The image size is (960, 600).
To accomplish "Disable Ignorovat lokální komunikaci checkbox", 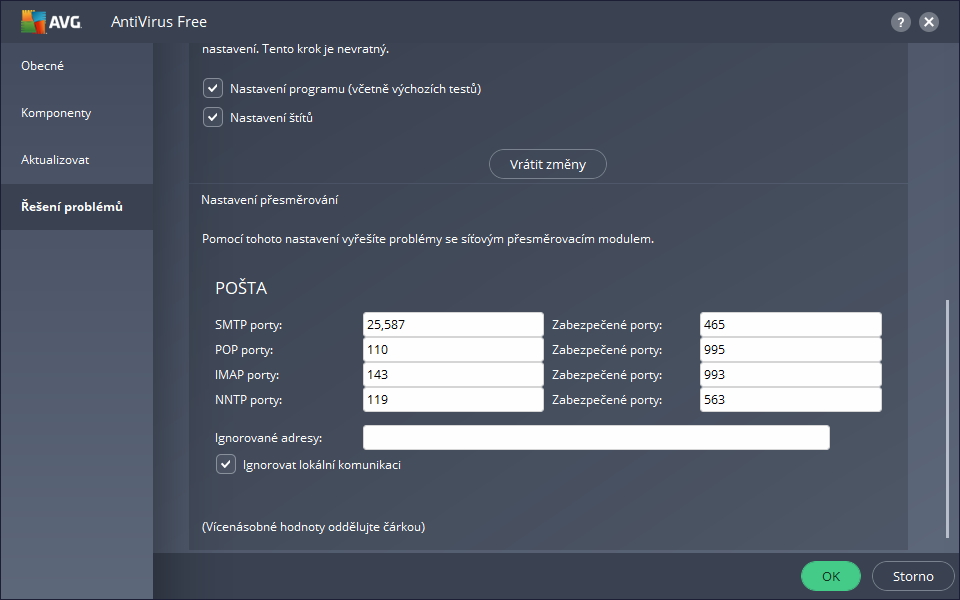I will point(226,465).
